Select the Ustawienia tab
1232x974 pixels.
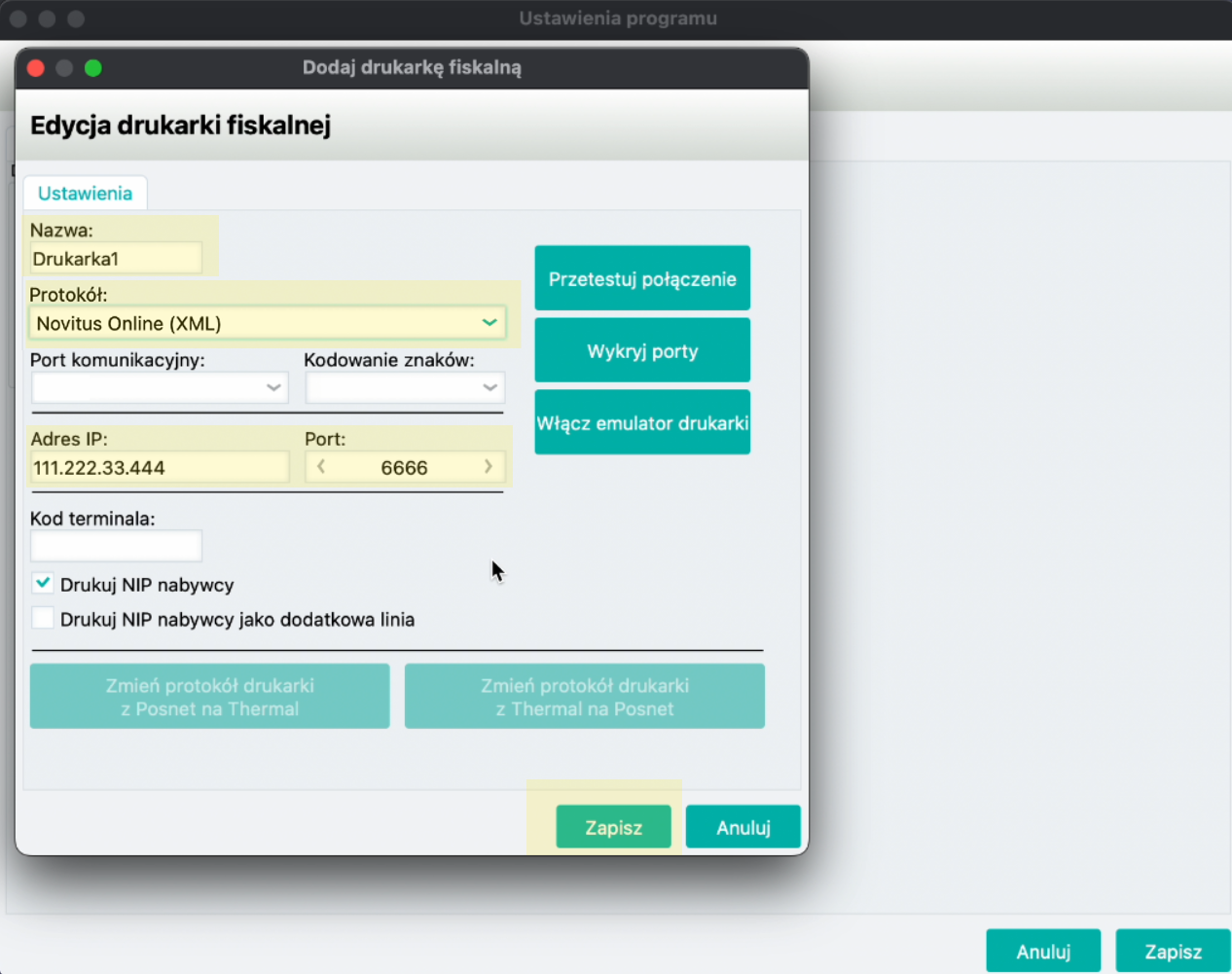(x=85, y=193)
